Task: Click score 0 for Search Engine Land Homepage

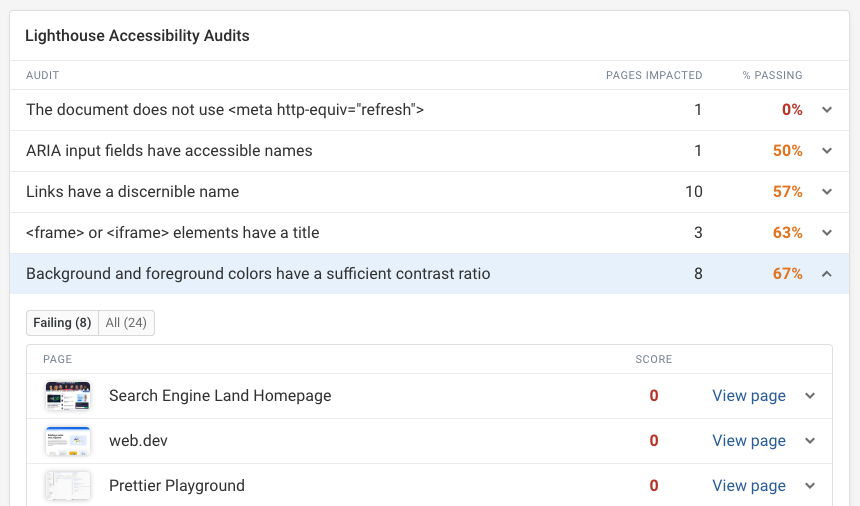Action: tap(654, 396)
